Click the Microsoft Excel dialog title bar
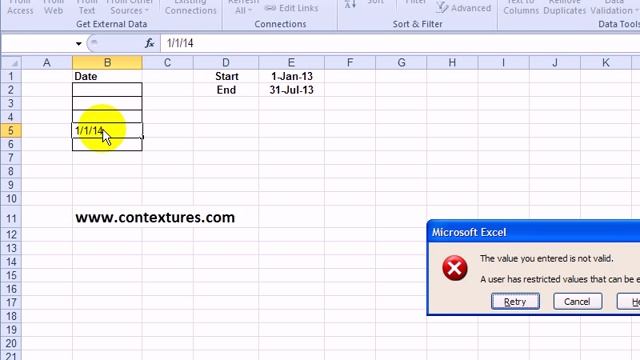640x360 pixels. tap(534, 232)
